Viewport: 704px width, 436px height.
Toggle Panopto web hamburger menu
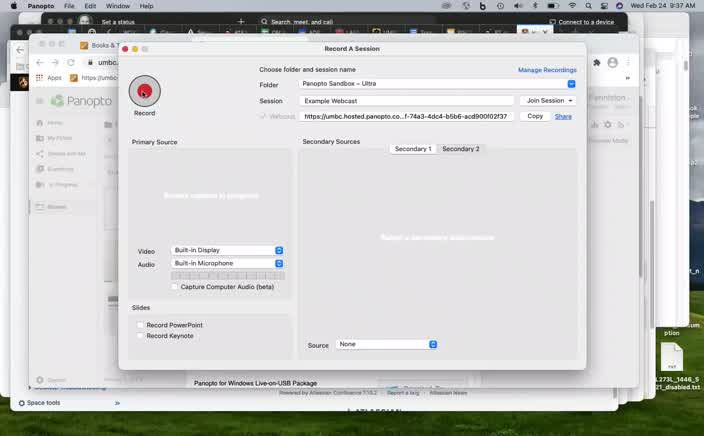pyautogui.click(x=40, y=101)
